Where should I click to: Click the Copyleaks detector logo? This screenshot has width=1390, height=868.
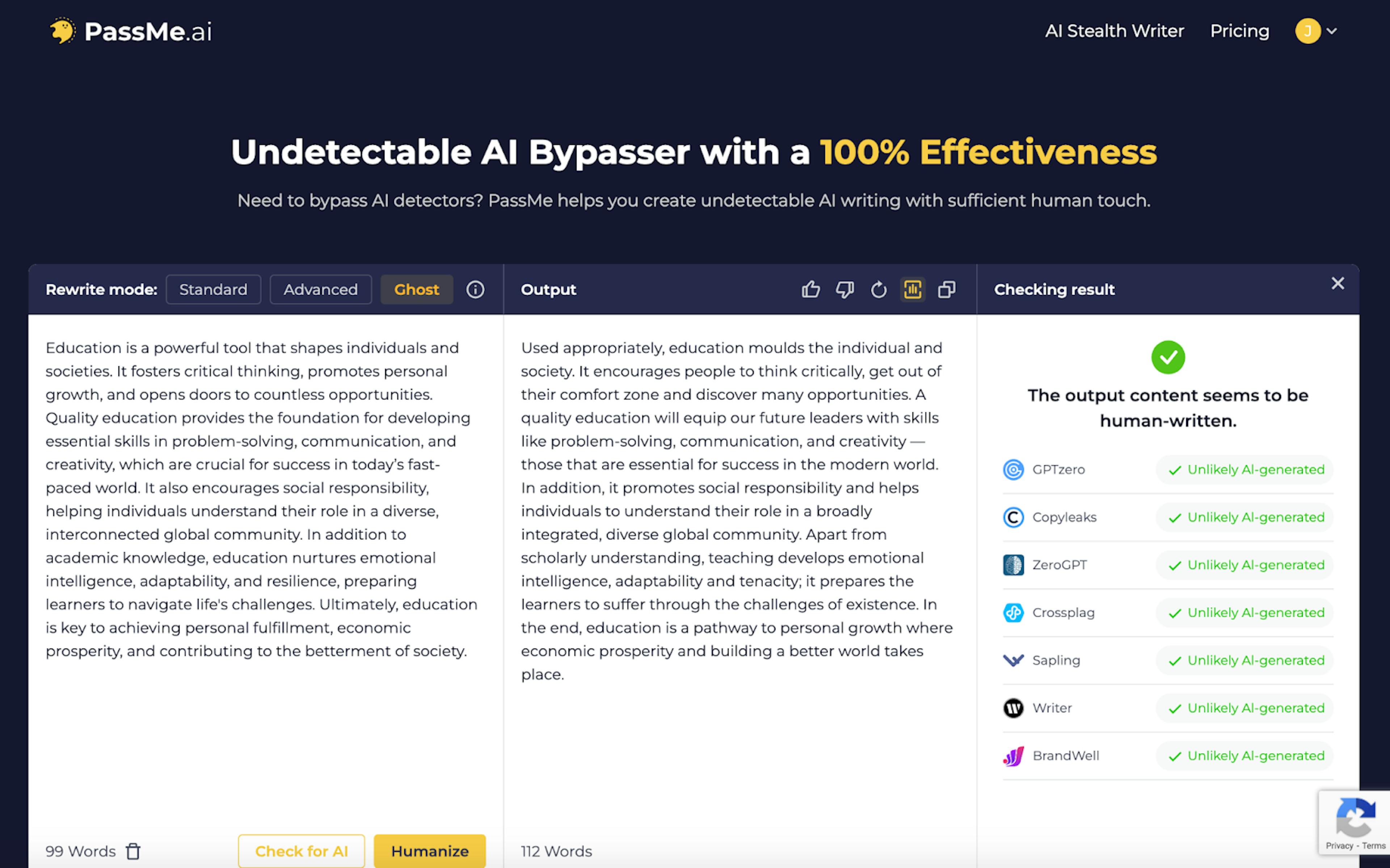tap(1014, 517)
